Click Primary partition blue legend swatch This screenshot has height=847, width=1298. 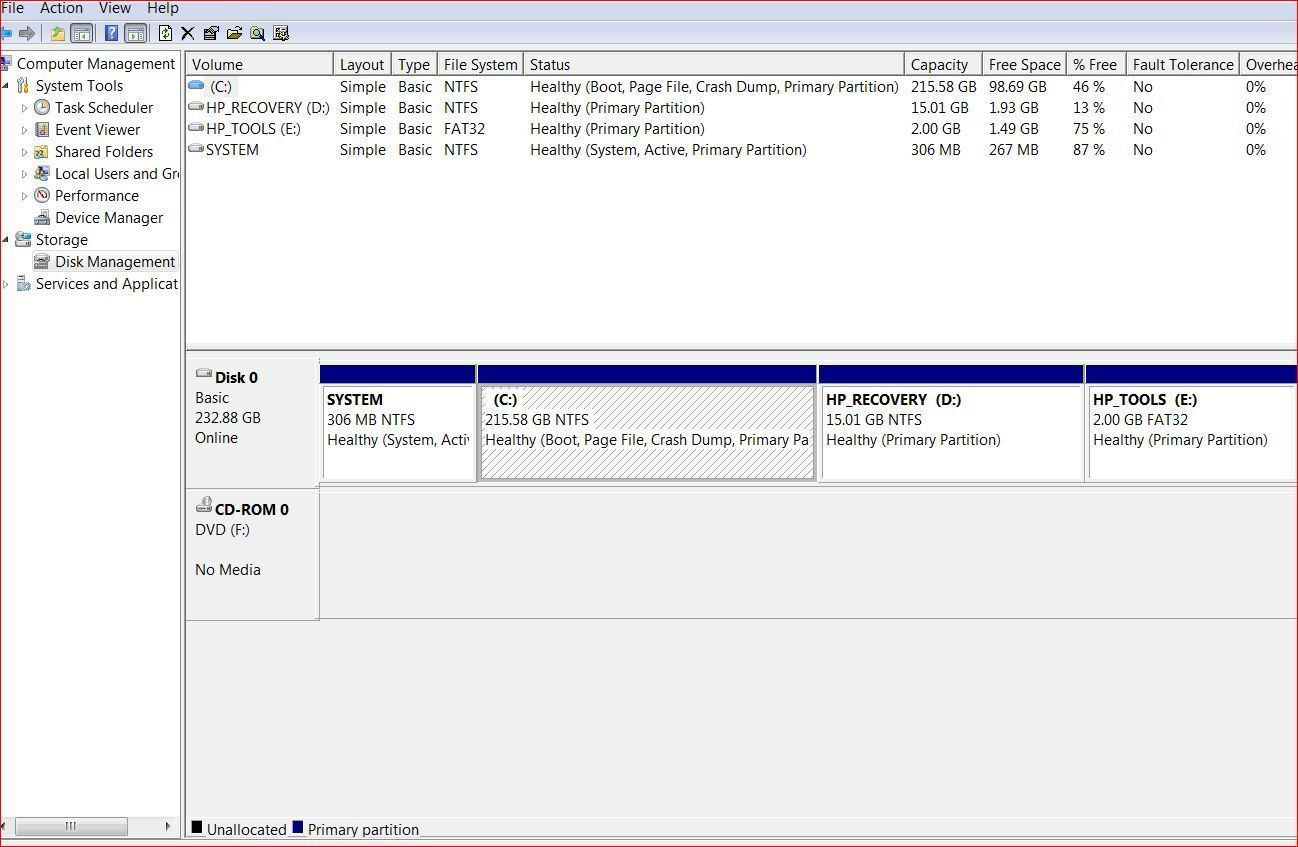tap(298, 827)
